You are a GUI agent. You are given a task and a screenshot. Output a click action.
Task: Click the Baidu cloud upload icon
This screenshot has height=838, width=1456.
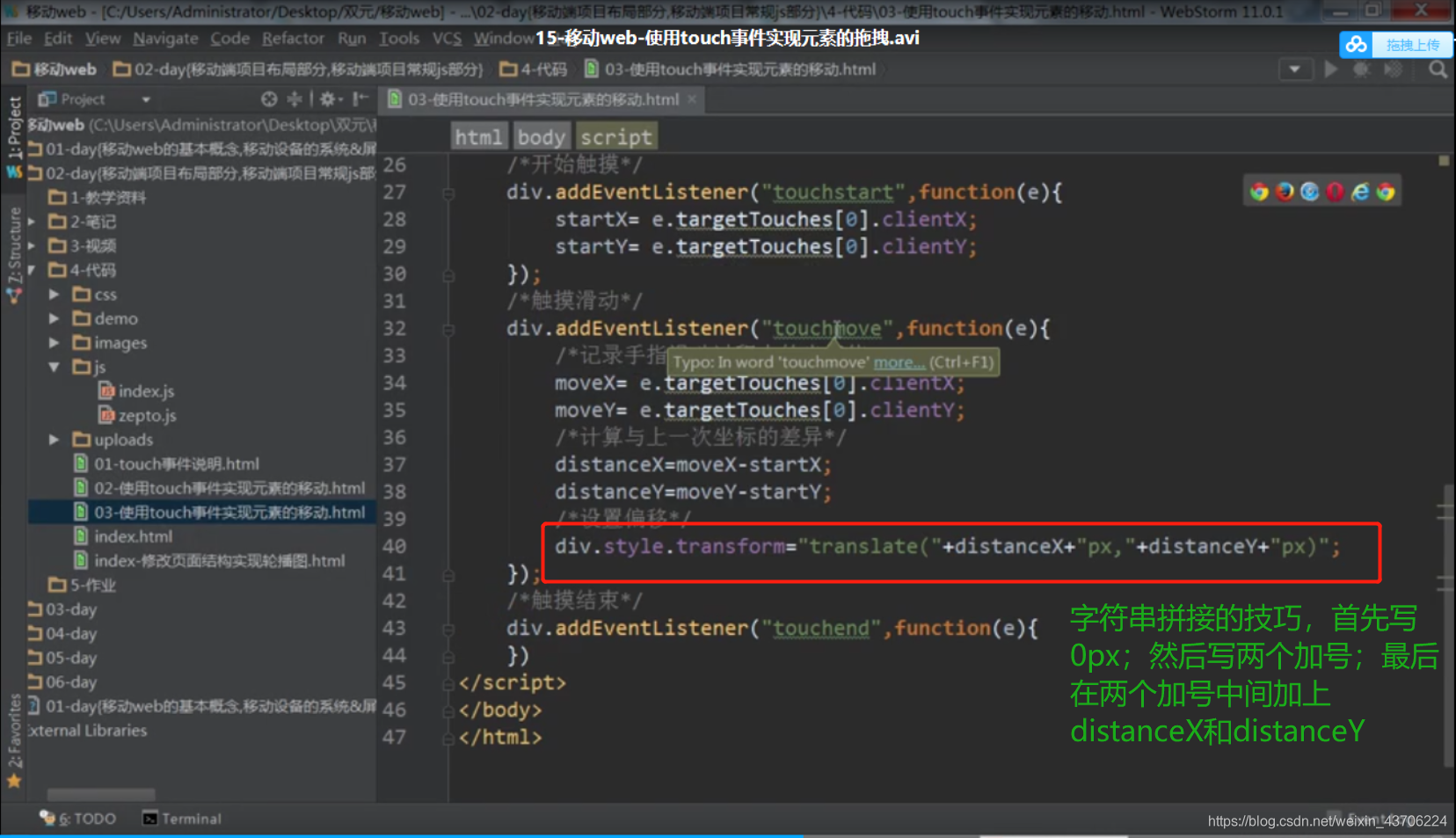[1357, 44]
